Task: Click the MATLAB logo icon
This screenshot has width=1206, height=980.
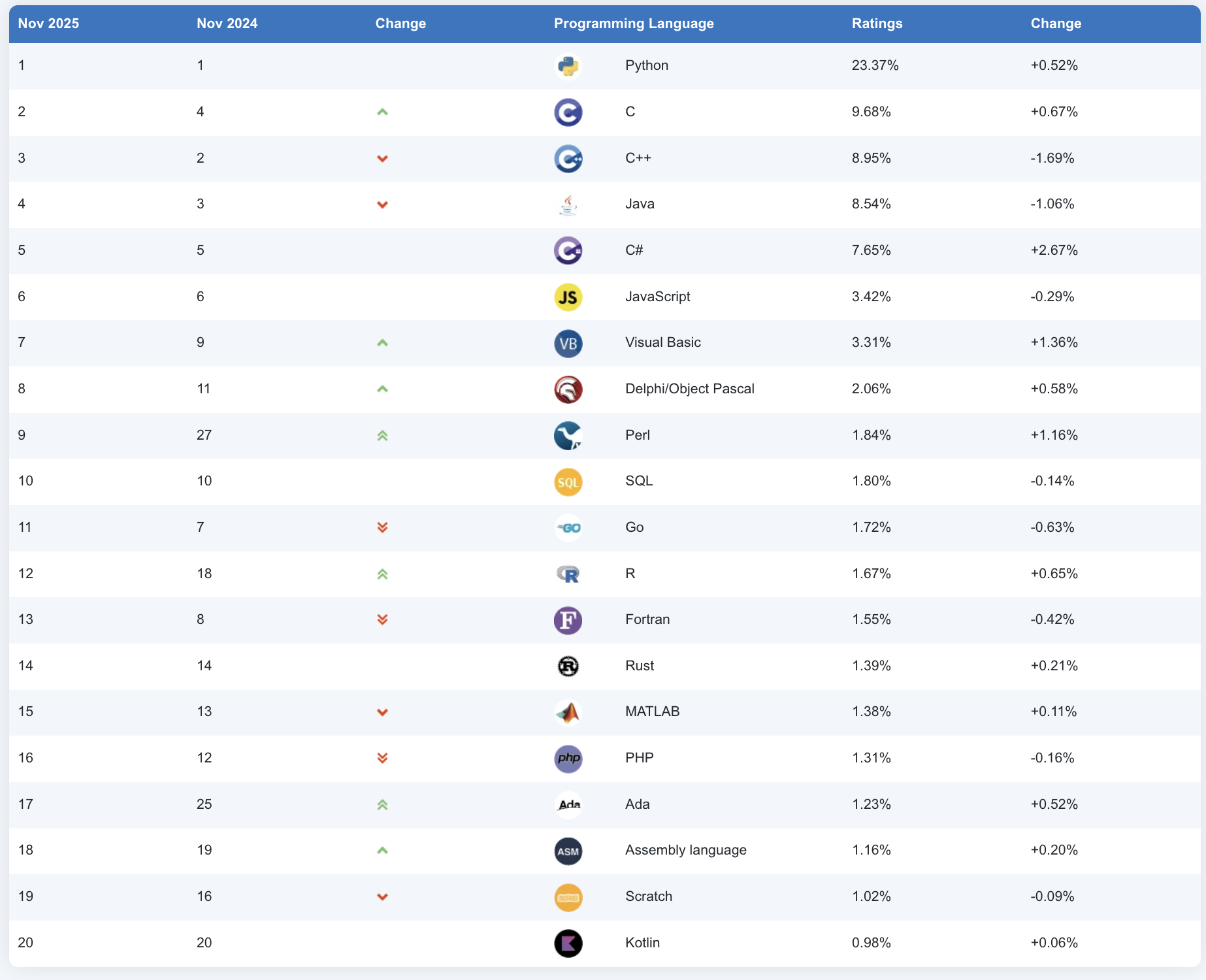Action: point(568,713)
